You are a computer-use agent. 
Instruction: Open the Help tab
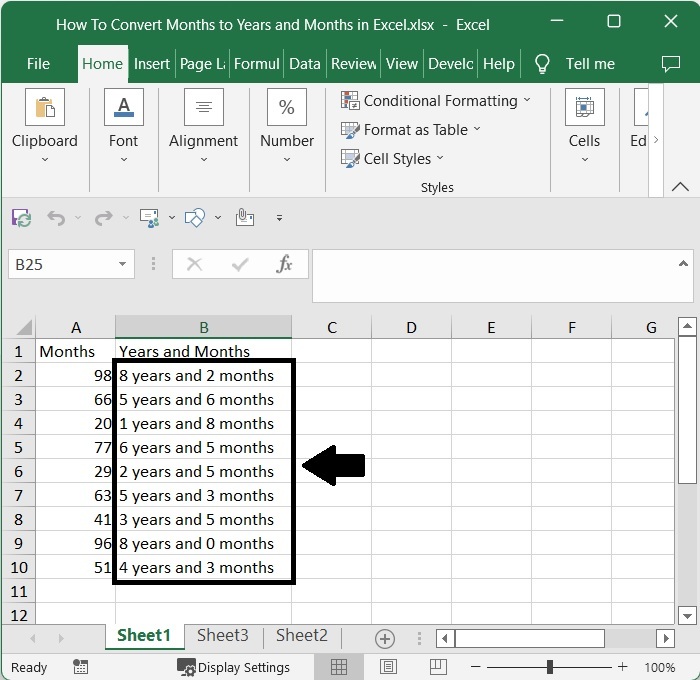click(x=499, y=64)
